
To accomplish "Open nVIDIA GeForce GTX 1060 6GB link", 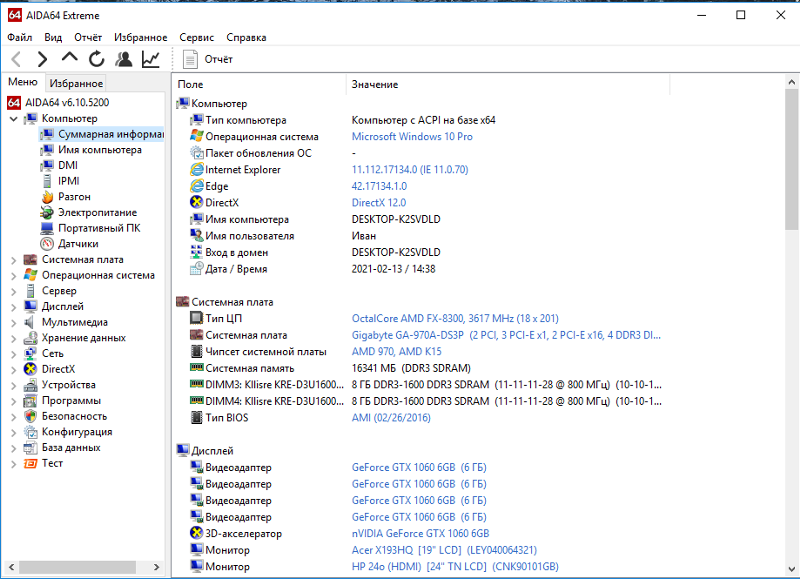I will click(x=420, y=534).
